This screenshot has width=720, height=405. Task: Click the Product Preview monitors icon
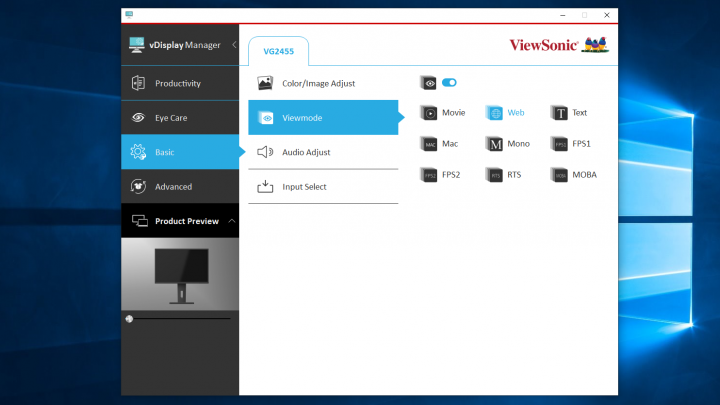(x=140, y=221)
